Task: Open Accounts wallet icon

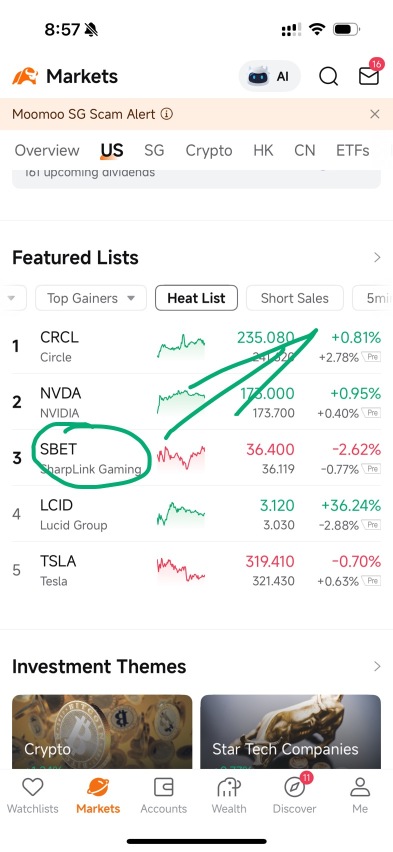Action: pos(164,787)
